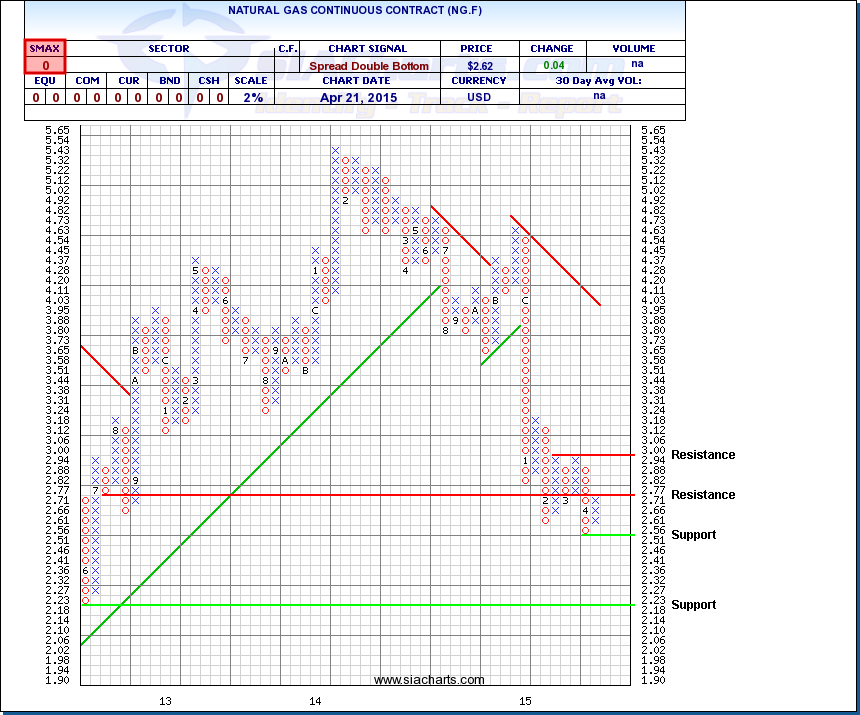Click the red SMAX score box
The height and width of the screenshot is (715, 860).
click(x=44, y=57)
